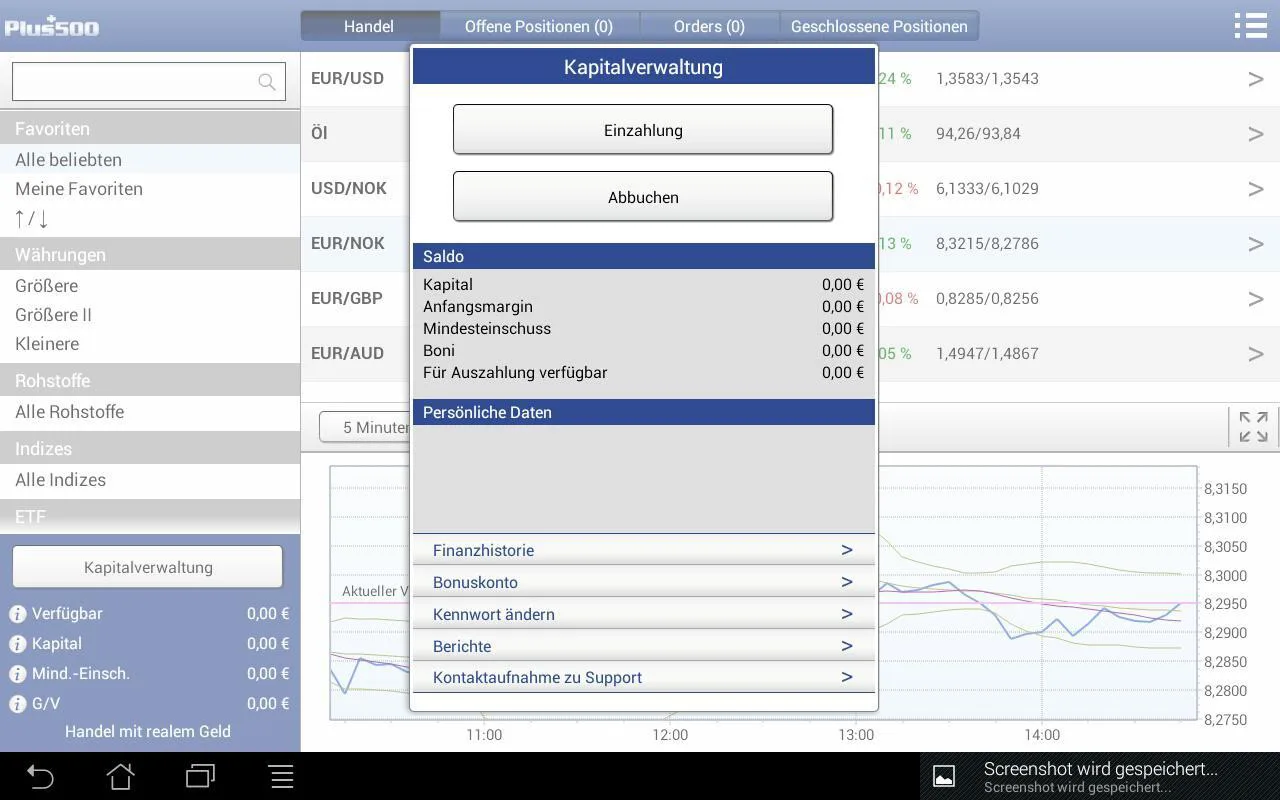The width and height of the screenshot is (1280, 800).
Task: Select the USD/NOK instrument name
Action: [x=349, y=188]
